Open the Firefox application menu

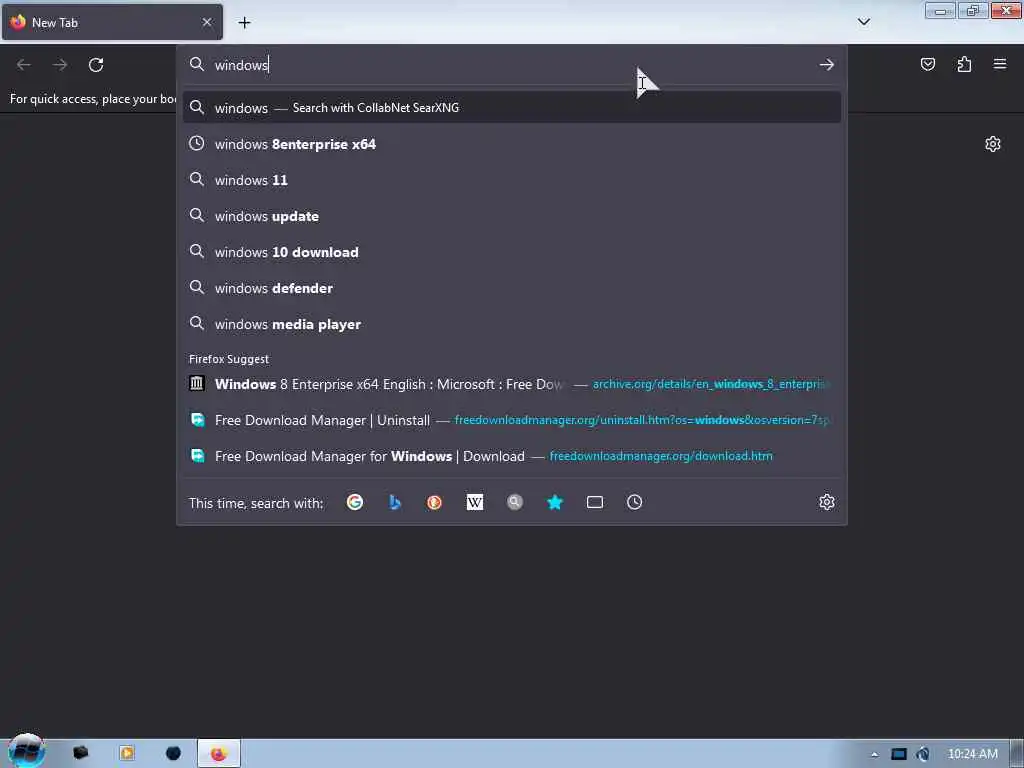pos(1000,64)
